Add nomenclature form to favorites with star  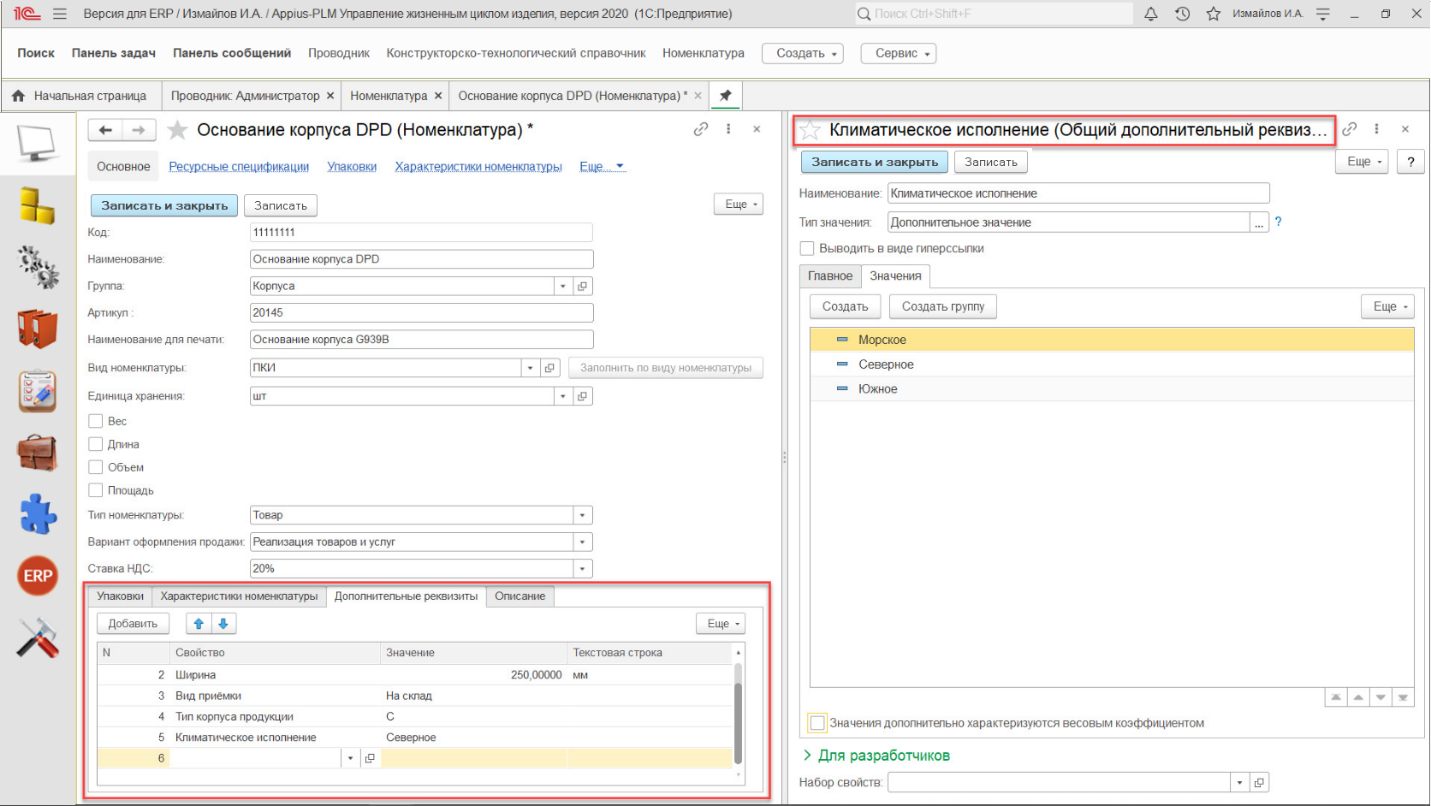tap(177, 130)
